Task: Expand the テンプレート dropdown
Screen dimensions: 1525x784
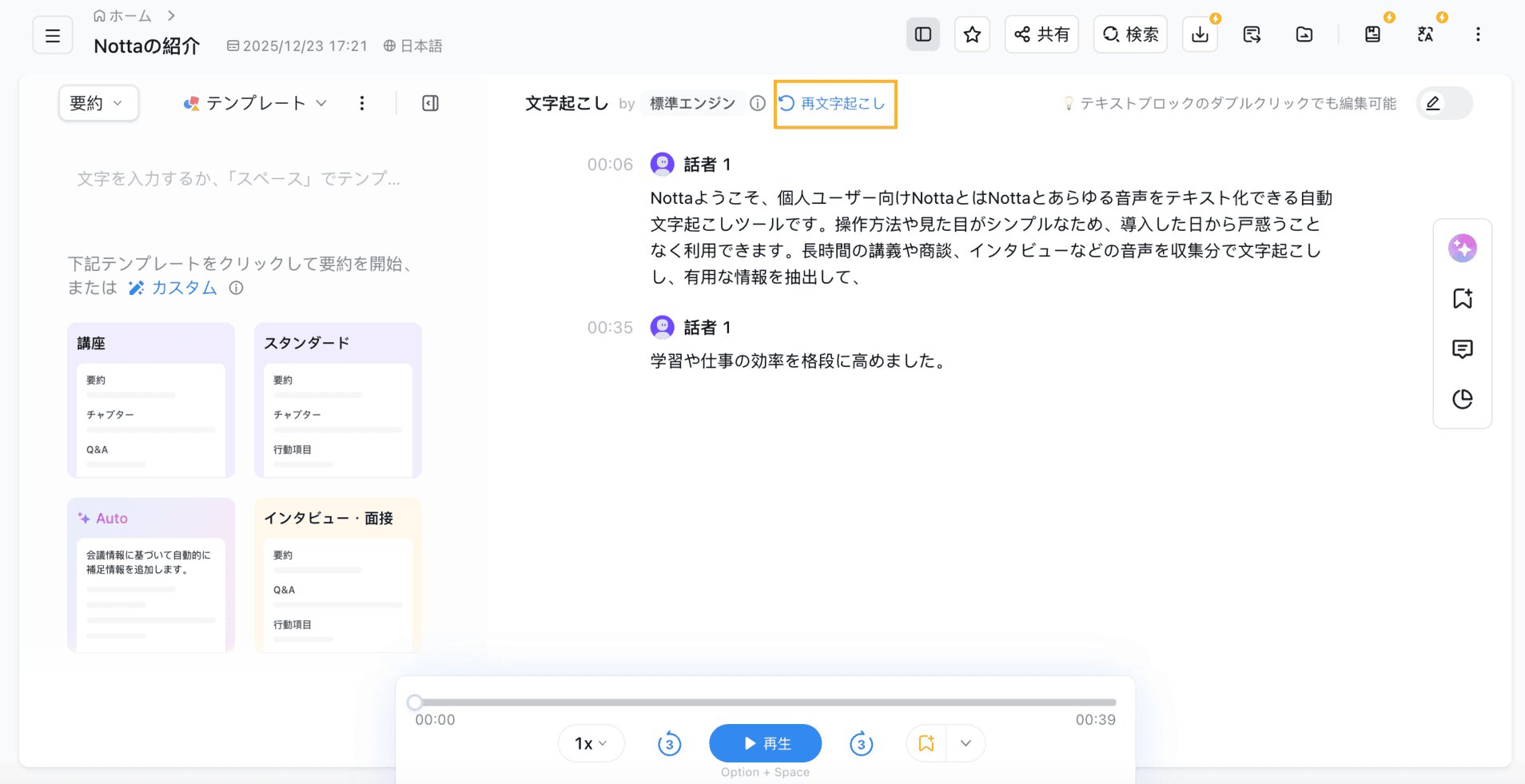Action: pos(256,103)
